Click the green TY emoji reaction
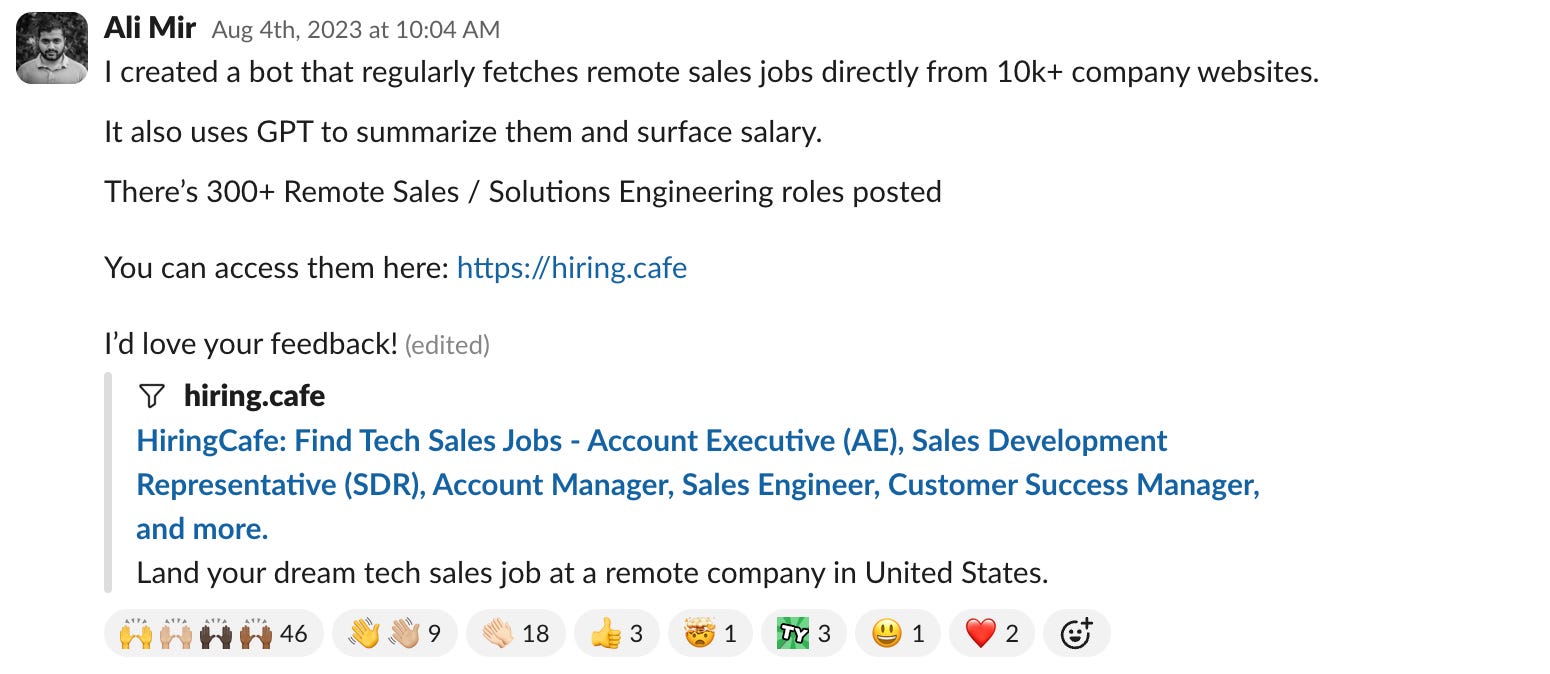The image size is (1550, 674). [x=804, y=633]
